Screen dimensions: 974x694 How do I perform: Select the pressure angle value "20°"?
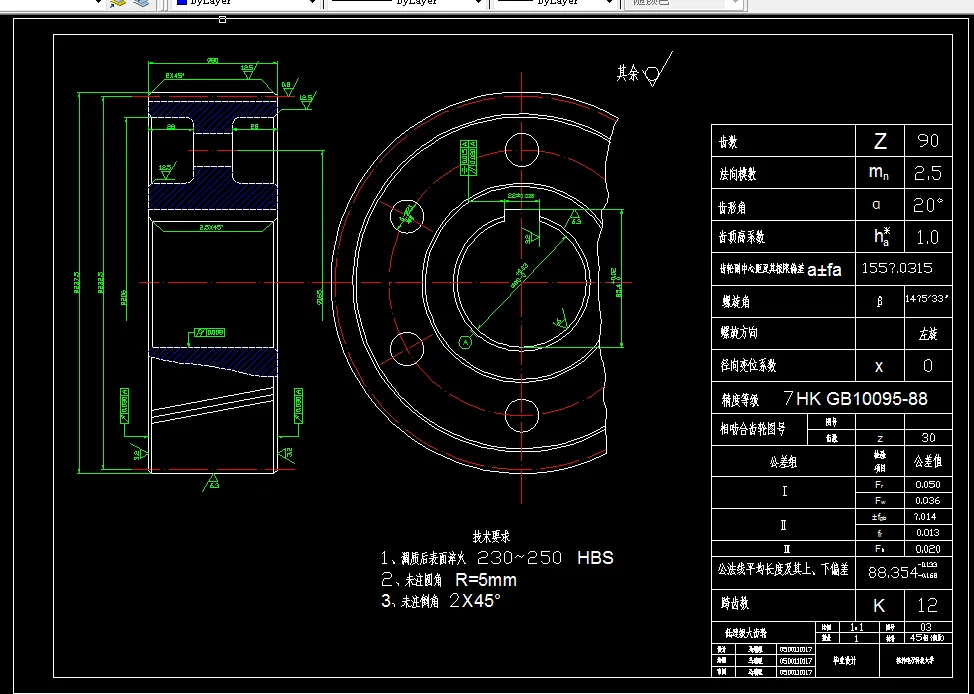pos(929,206)
